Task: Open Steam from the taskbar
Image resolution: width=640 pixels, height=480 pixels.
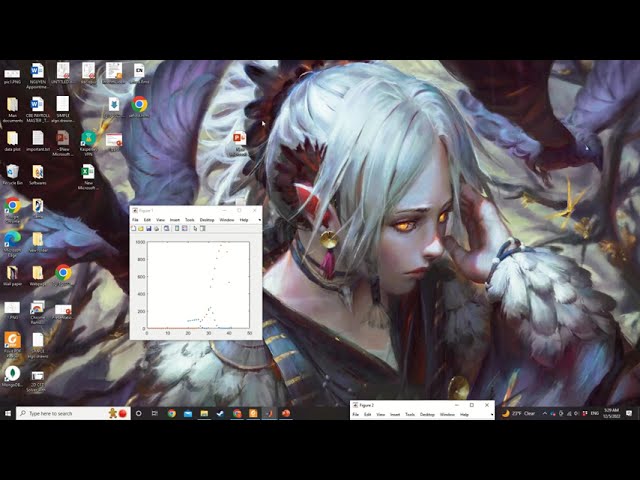Action: (x=220, y=413)
